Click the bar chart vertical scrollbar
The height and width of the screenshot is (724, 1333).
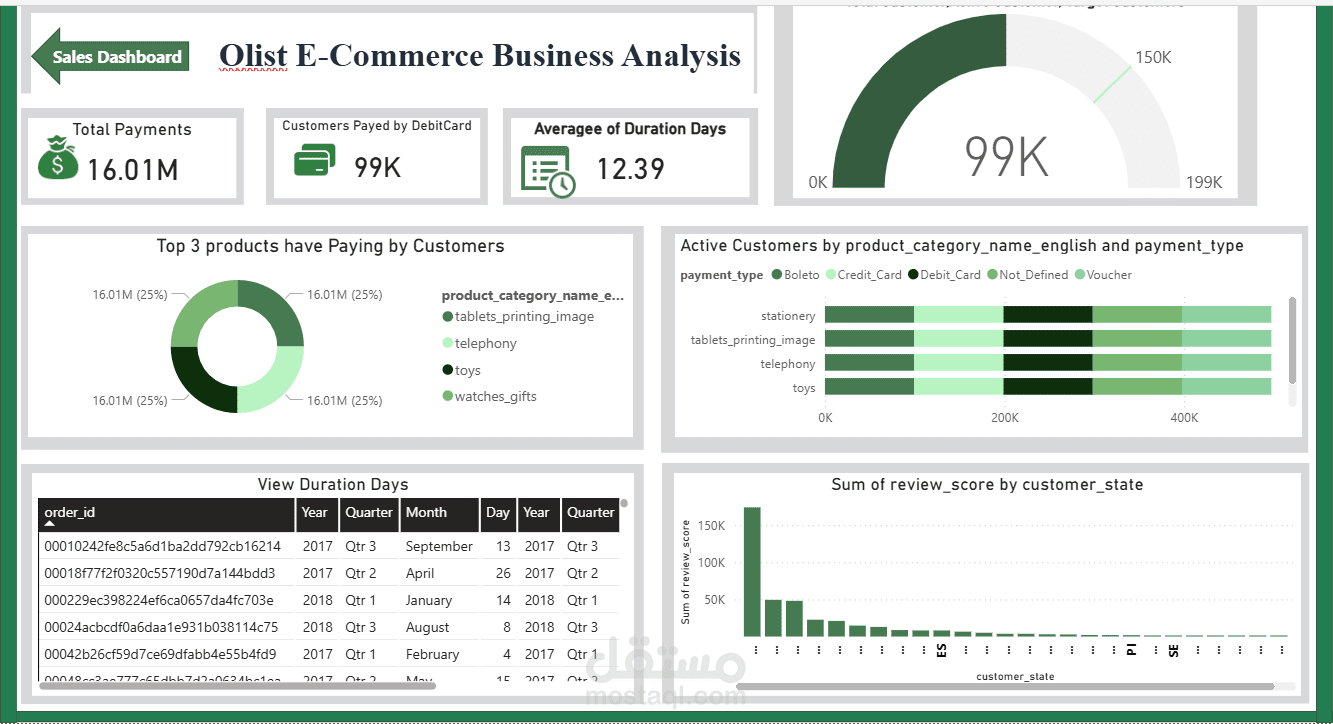click(1292, 340)
